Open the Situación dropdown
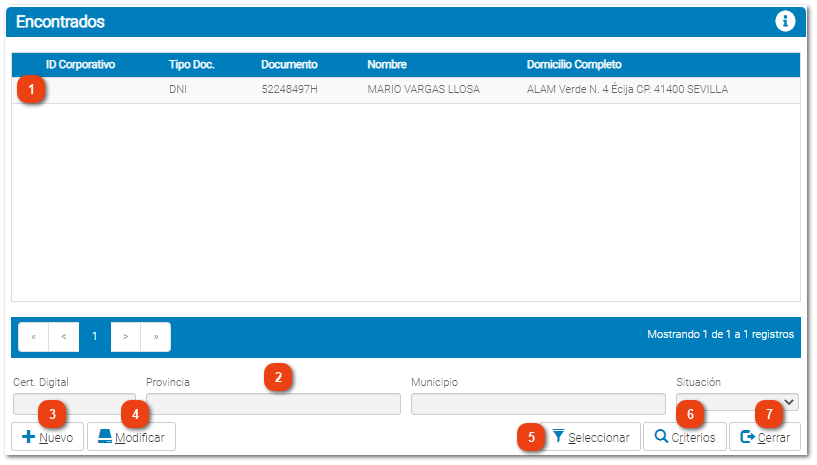The width and height of the screenshot is (817, 465). tap(737, 402)
